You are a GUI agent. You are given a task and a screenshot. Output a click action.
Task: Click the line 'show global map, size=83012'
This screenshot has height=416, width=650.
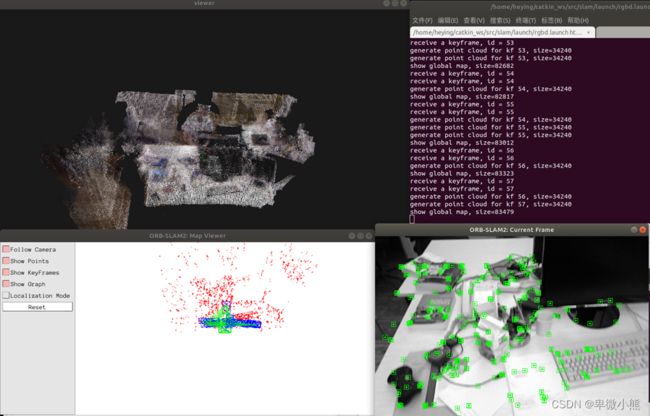coord(462,143)
